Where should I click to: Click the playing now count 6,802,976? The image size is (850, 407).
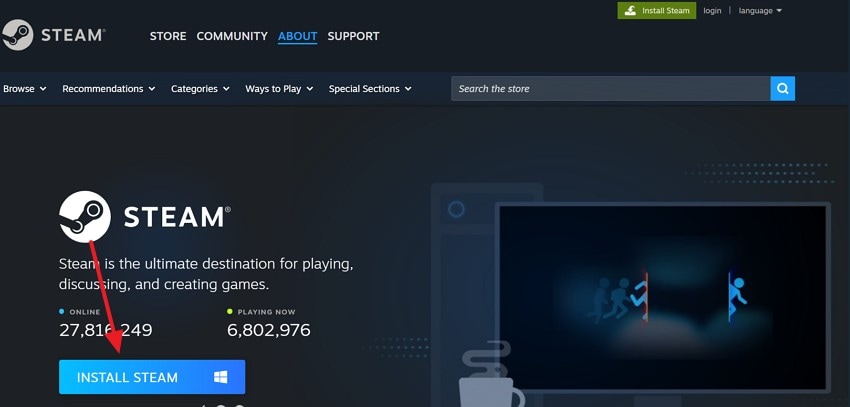tap(268, 330)
